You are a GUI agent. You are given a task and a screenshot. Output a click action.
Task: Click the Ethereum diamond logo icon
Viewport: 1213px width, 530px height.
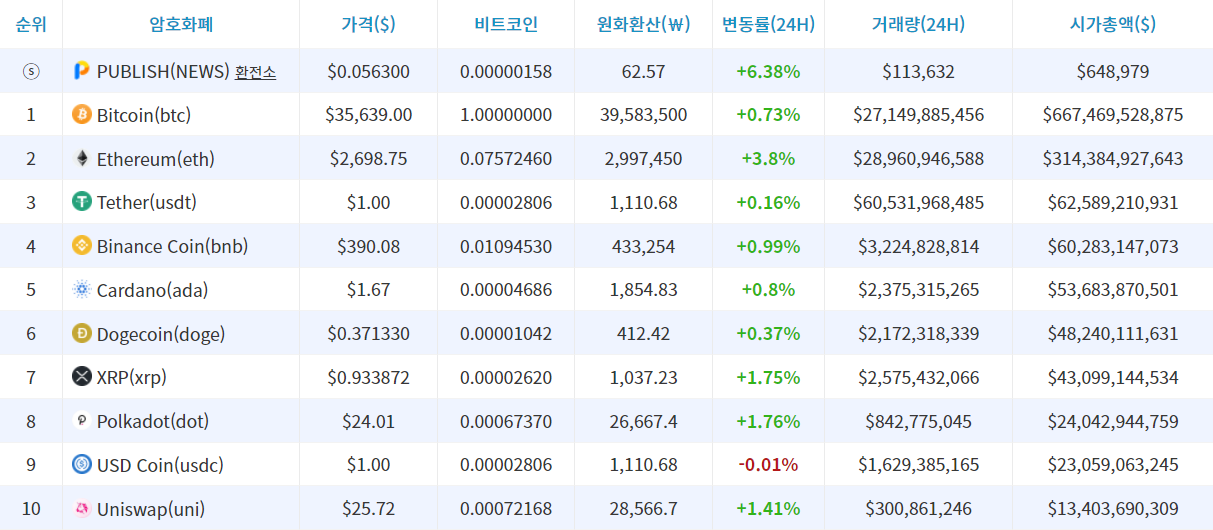pos(82,159)
